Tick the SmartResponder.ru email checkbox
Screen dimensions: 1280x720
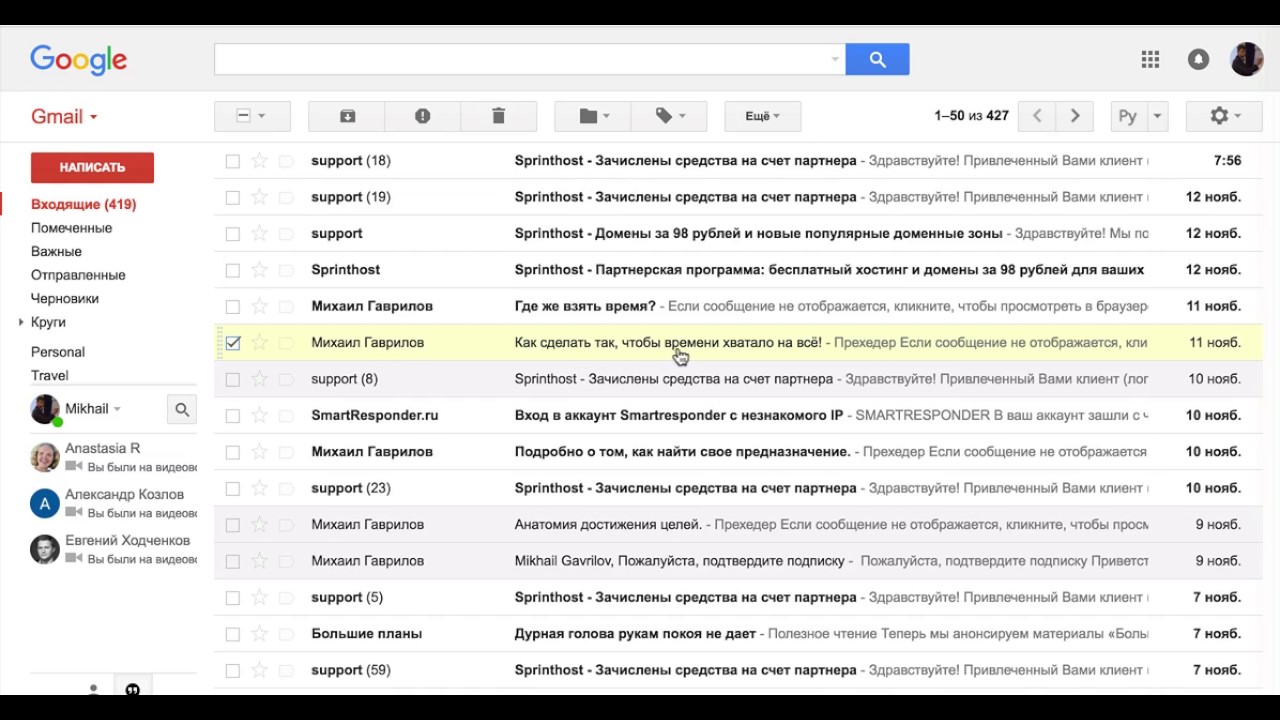pyautogui.click(x=233, y=415)
